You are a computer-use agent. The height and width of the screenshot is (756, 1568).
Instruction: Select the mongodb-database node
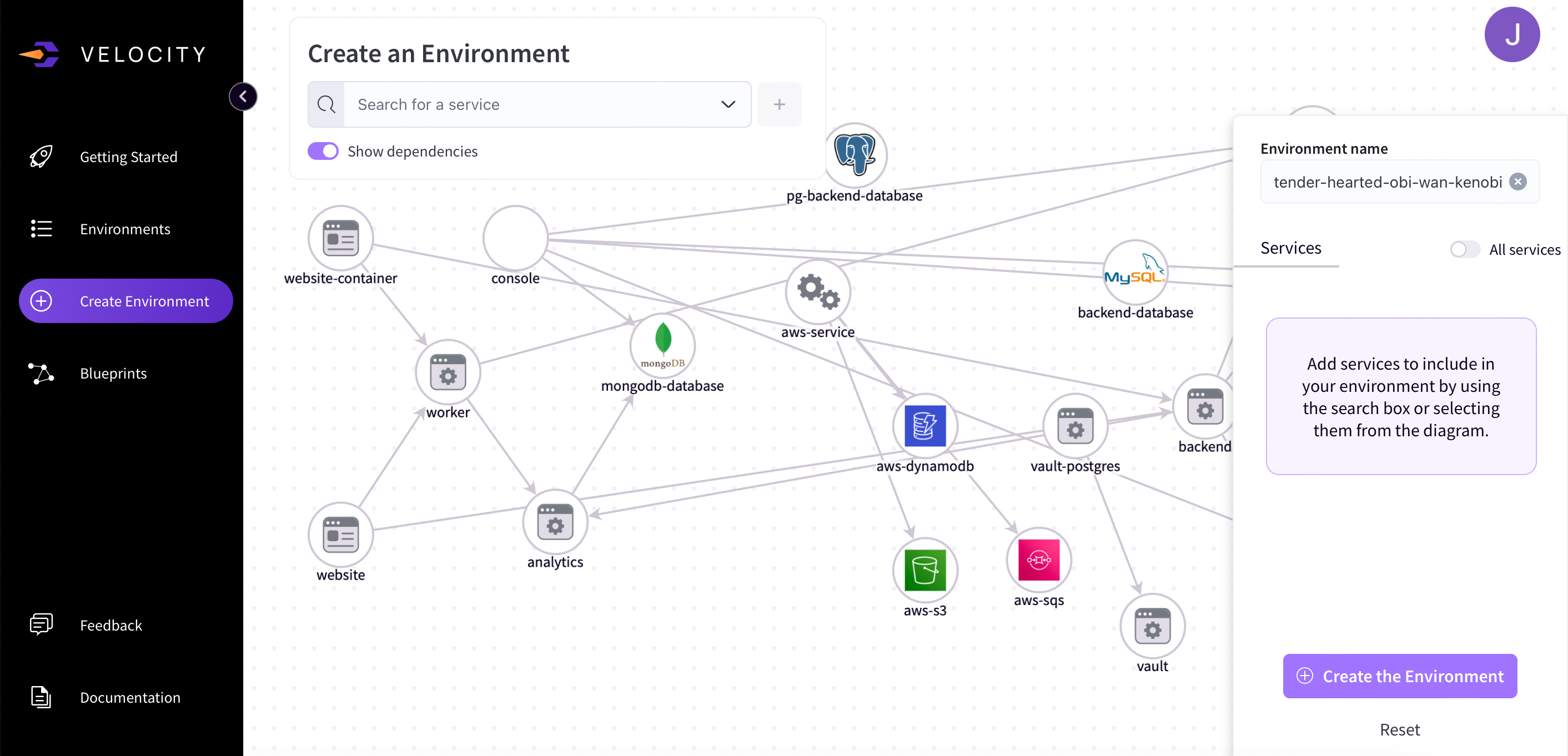662,345
